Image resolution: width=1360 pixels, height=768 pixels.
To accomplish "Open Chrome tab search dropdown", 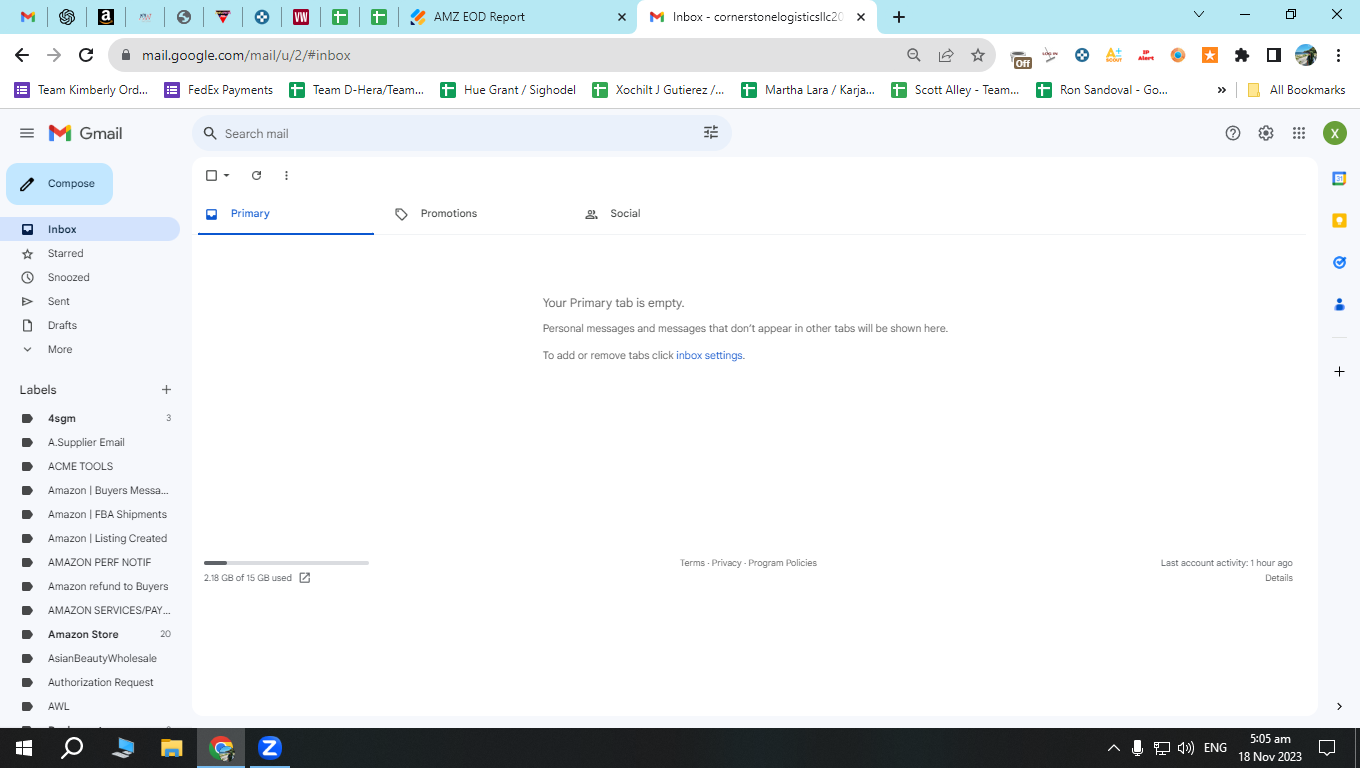I will [x=1200, y=15].
